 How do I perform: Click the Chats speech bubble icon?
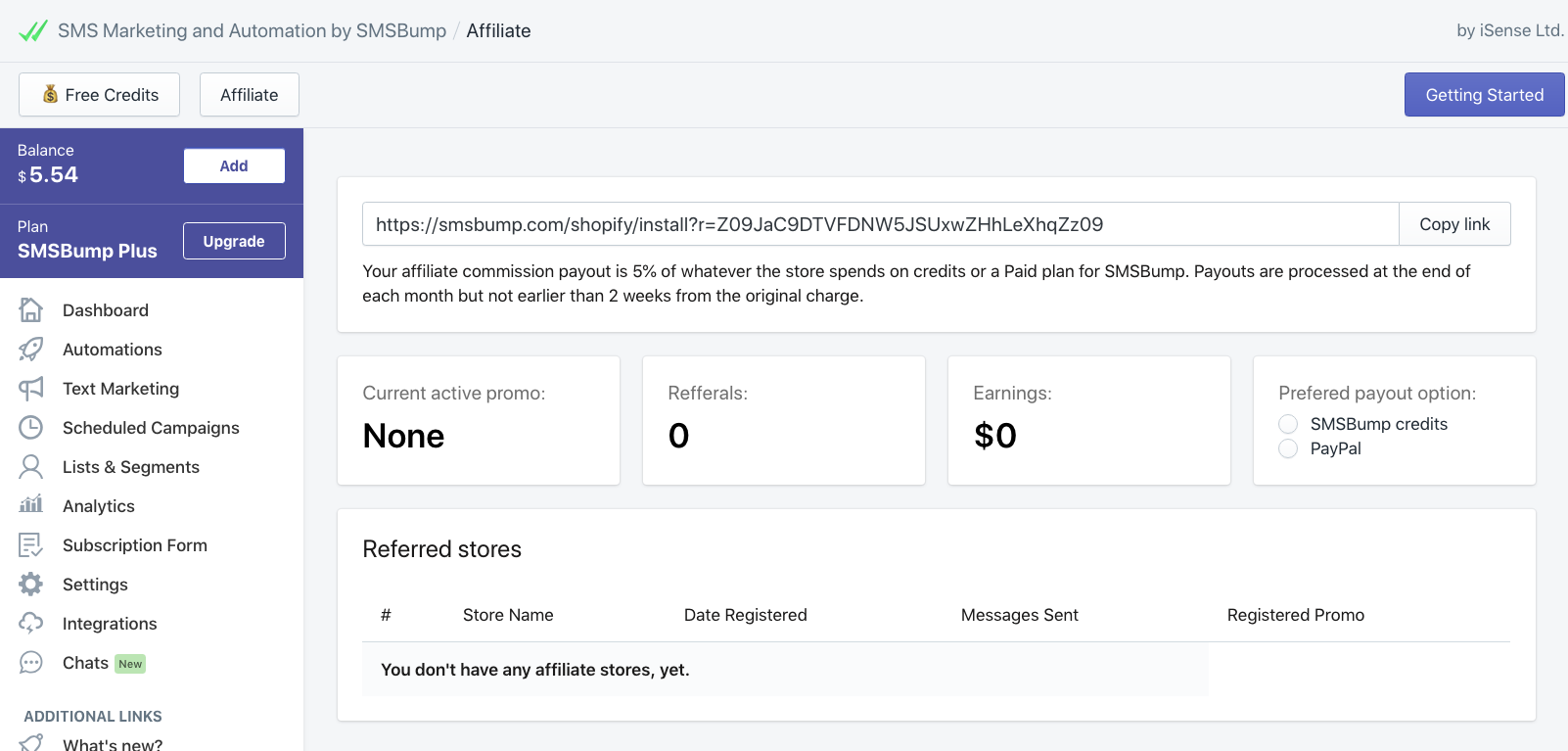tap(31, 663)
